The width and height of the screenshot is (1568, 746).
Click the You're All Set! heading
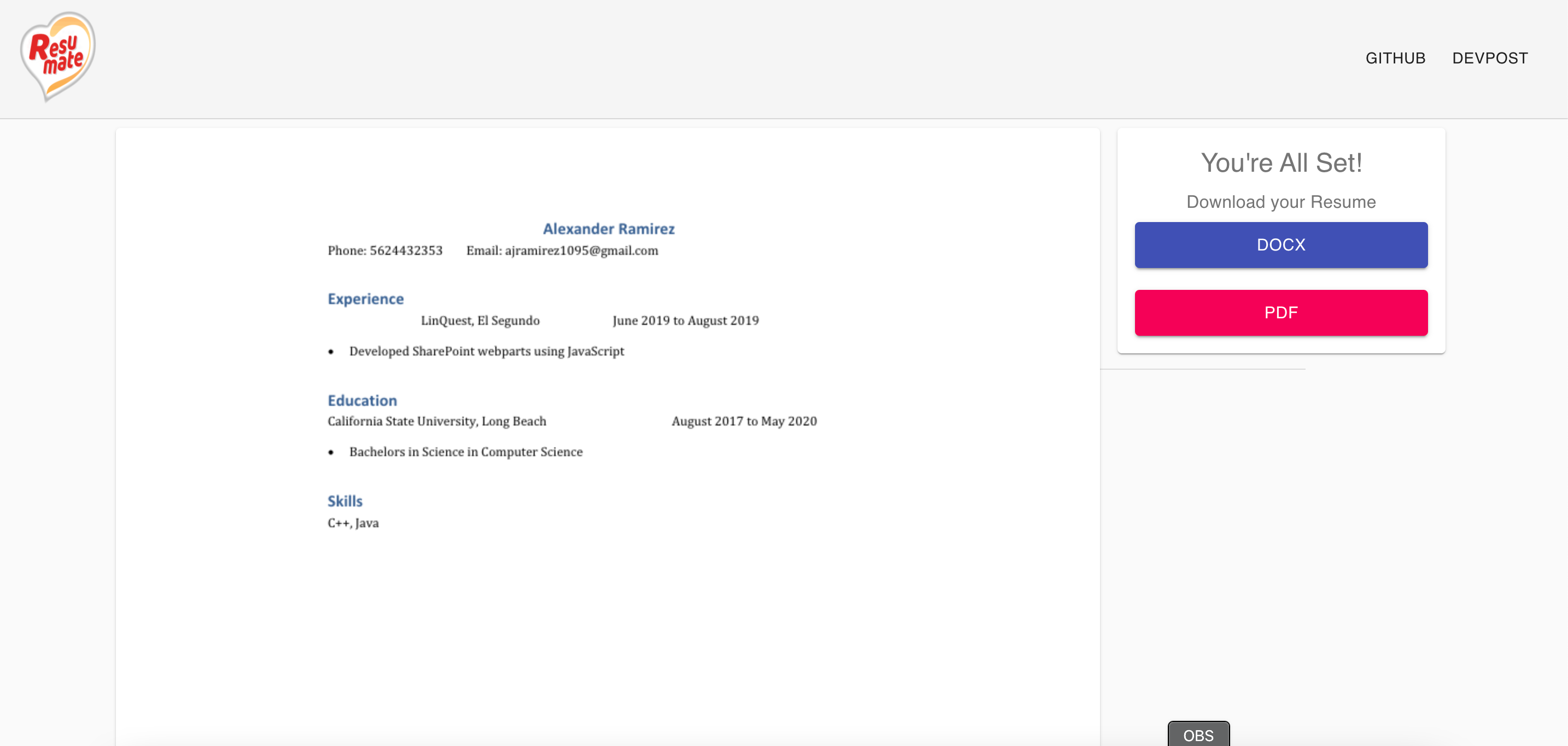tap(1280, 162)
